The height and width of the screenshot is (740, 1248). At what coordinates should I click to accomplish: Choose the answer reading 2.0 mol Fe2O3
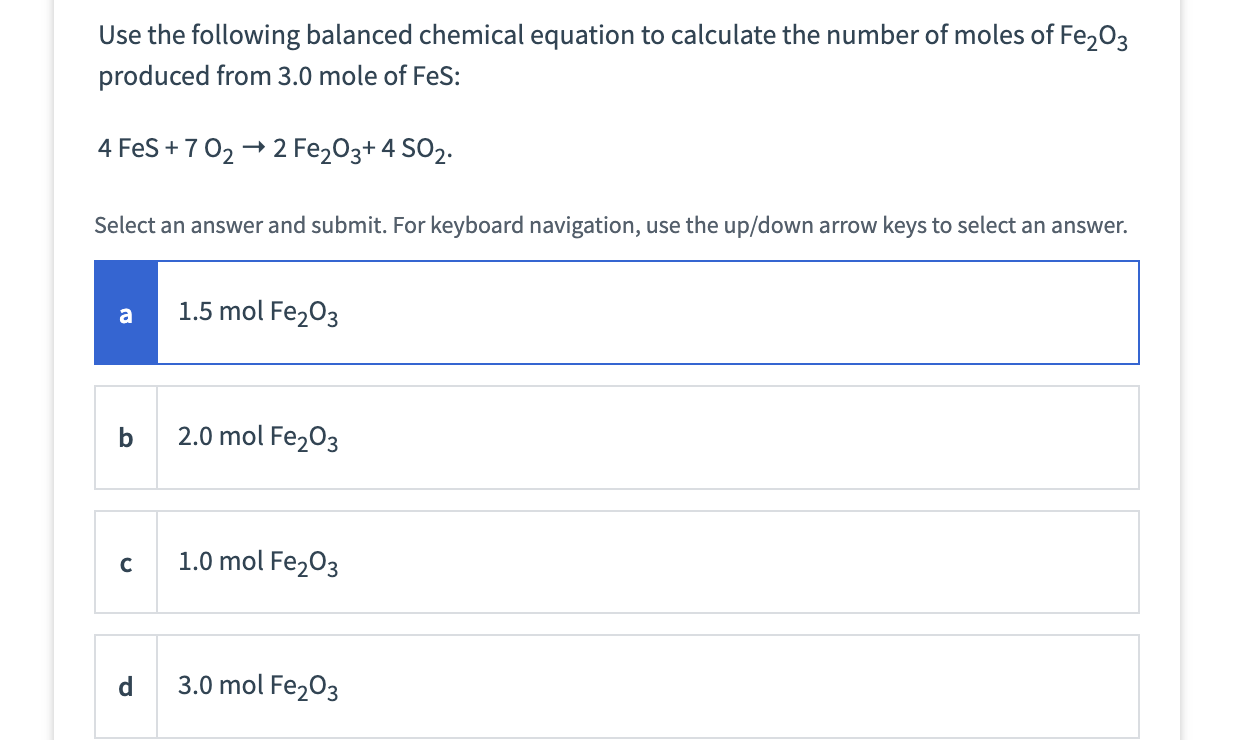(257, 437)
